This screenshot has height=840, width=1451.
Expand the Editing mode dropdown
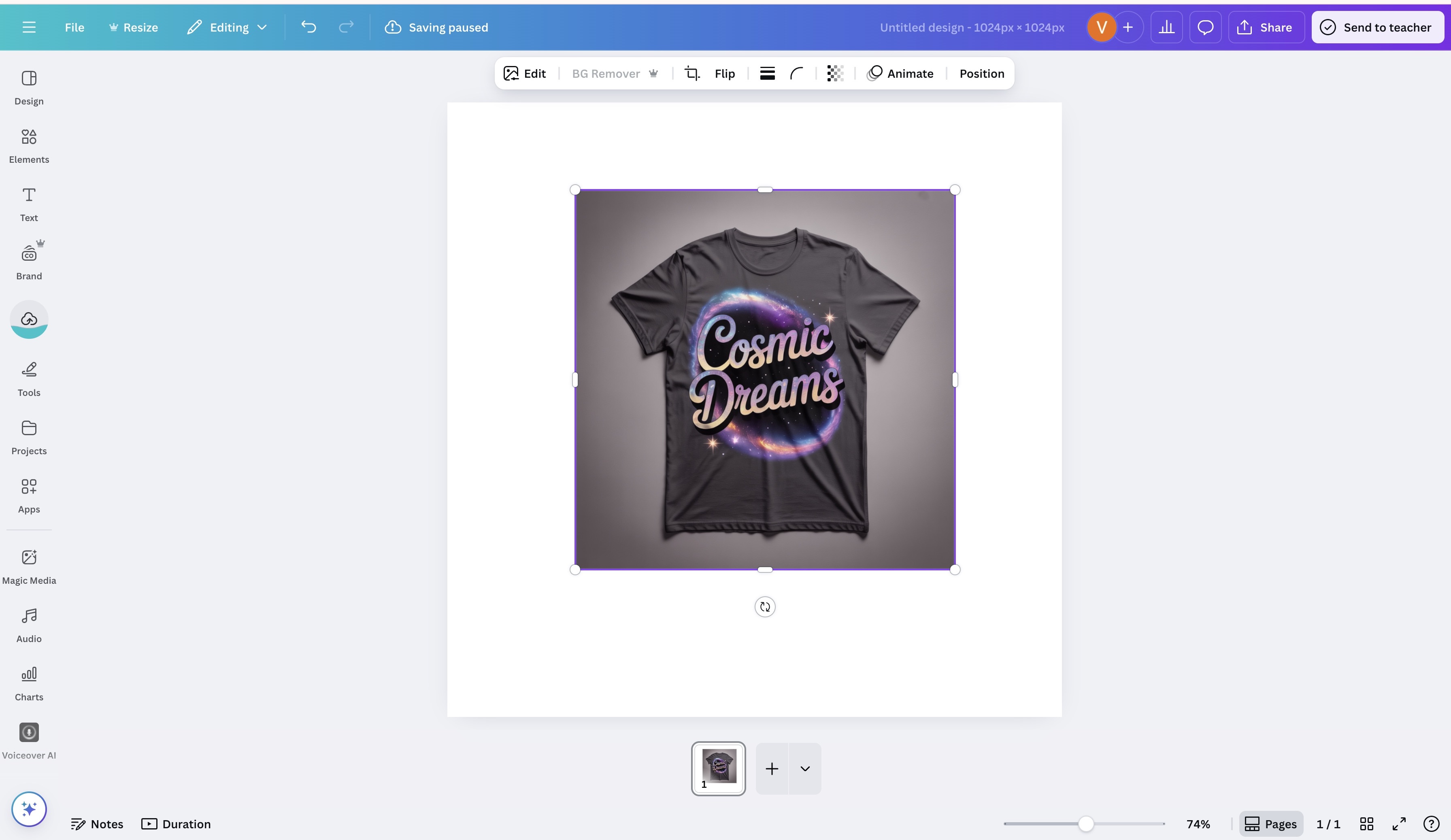228,27
